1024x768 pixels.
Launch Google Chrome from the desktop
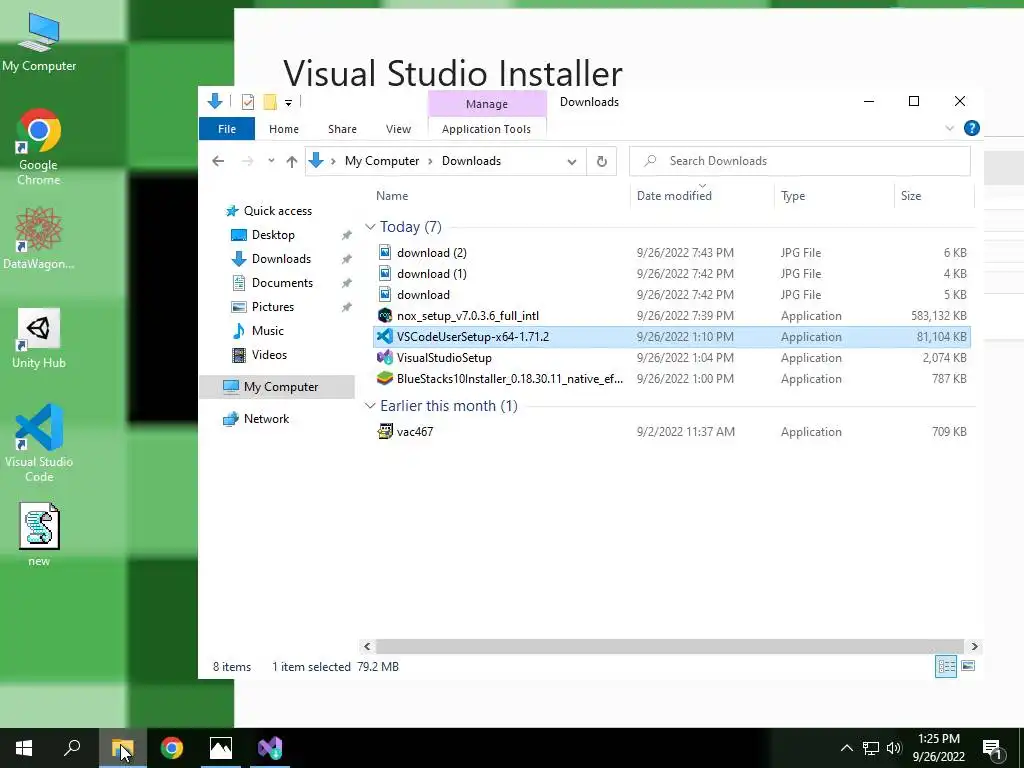tap(39, 147)
